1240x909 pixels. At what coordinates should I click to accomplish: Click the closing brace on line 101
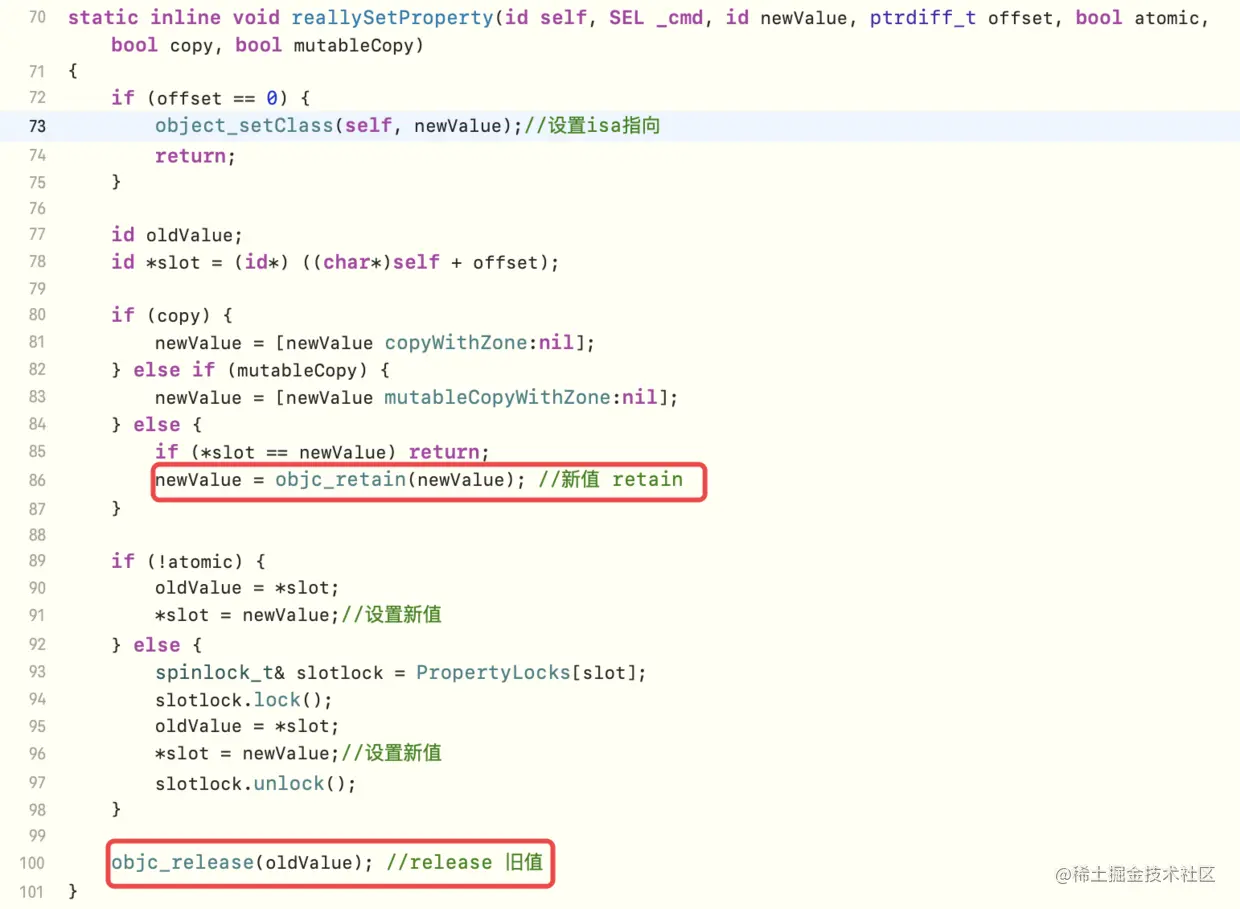(72, 891)
